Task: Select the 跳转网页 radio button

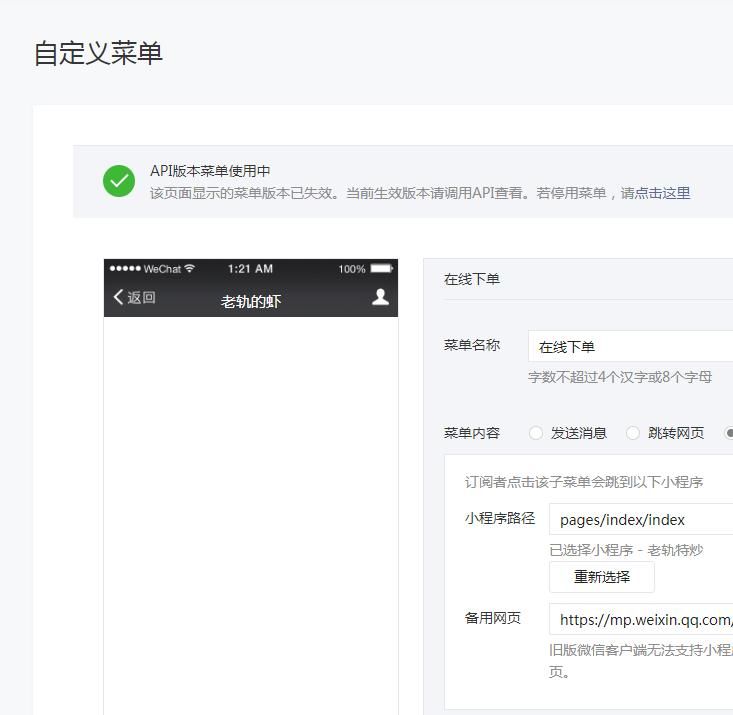Action: [633, 433]
